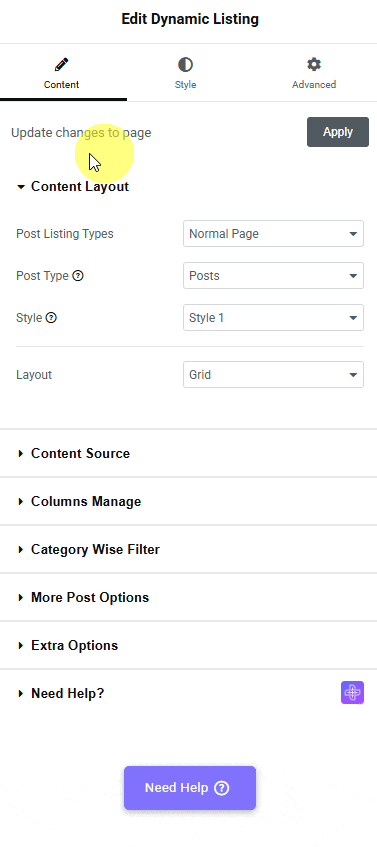Switch to the Style tab
This screenshot has width=377, height=847.
pos(185,73)
